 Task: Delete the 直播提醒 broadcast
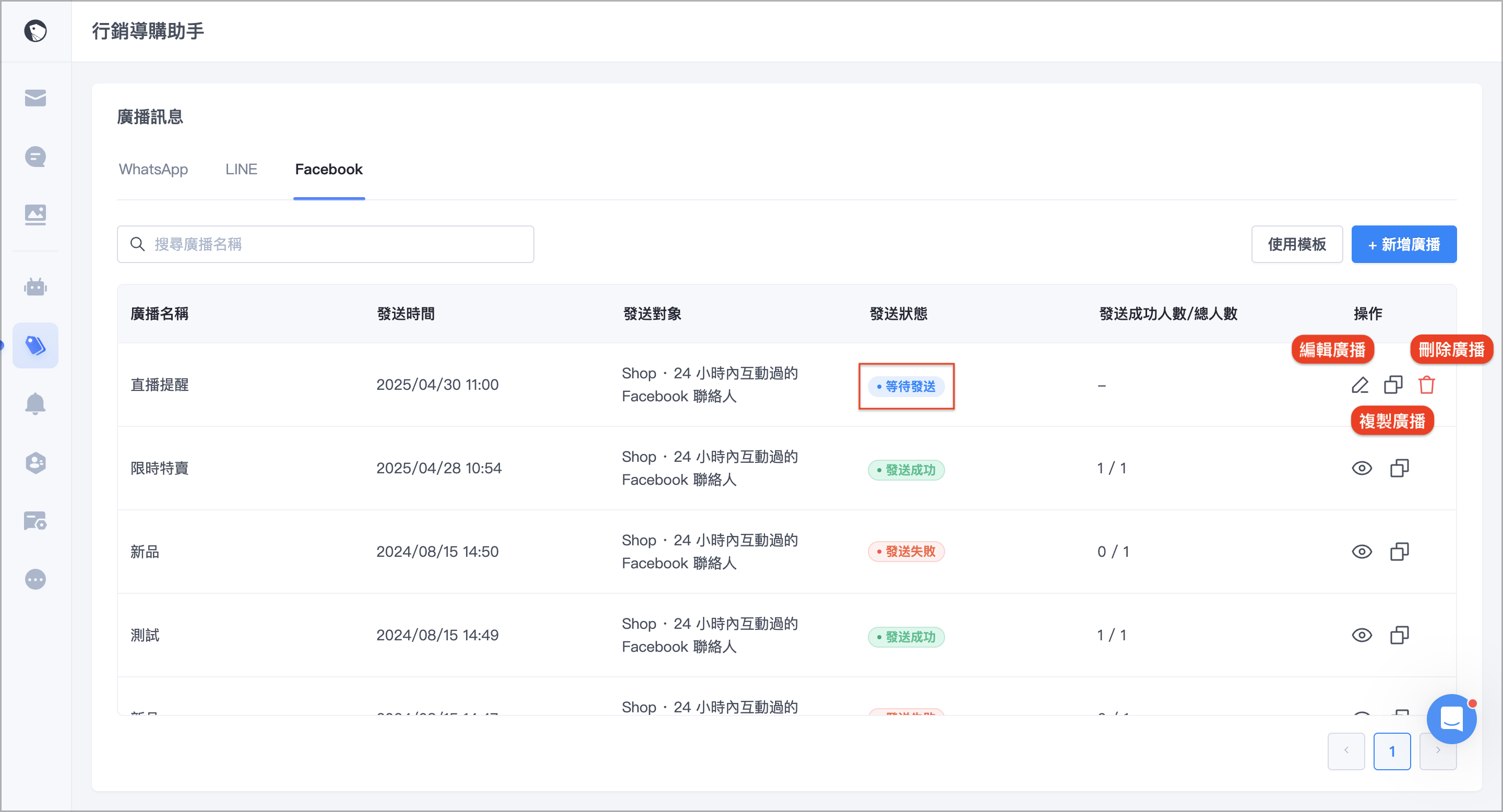[x=1427, y=385]
